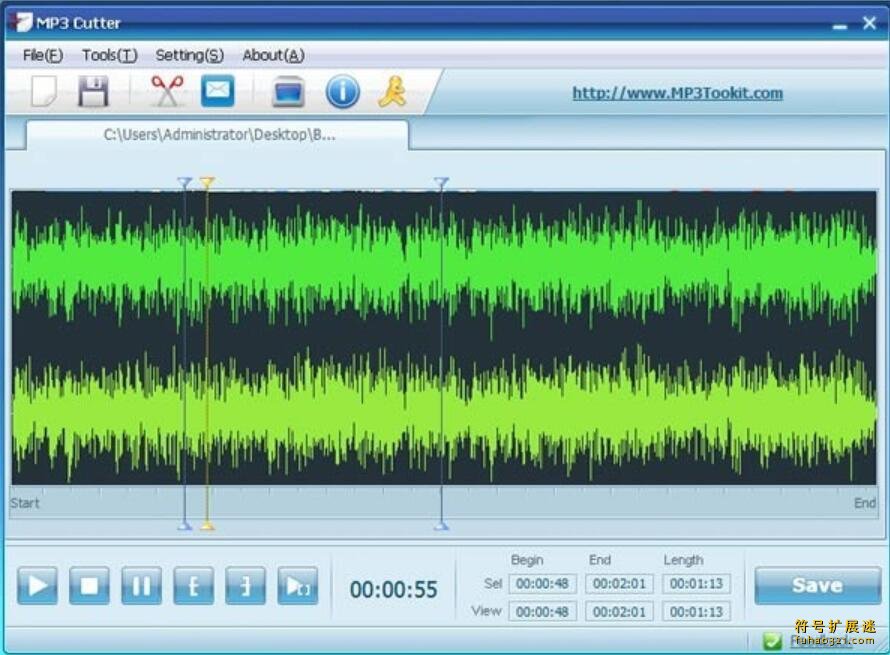
Task: Open the blue info icon
Action: coord(342,91)
